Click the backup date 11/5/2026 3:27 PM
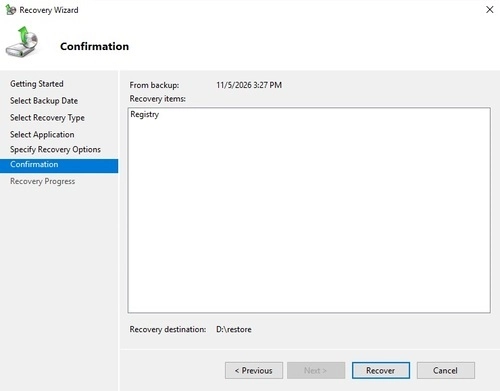This screenshot has height=391, width=500. pyautogui.click(x=249, y=85)
